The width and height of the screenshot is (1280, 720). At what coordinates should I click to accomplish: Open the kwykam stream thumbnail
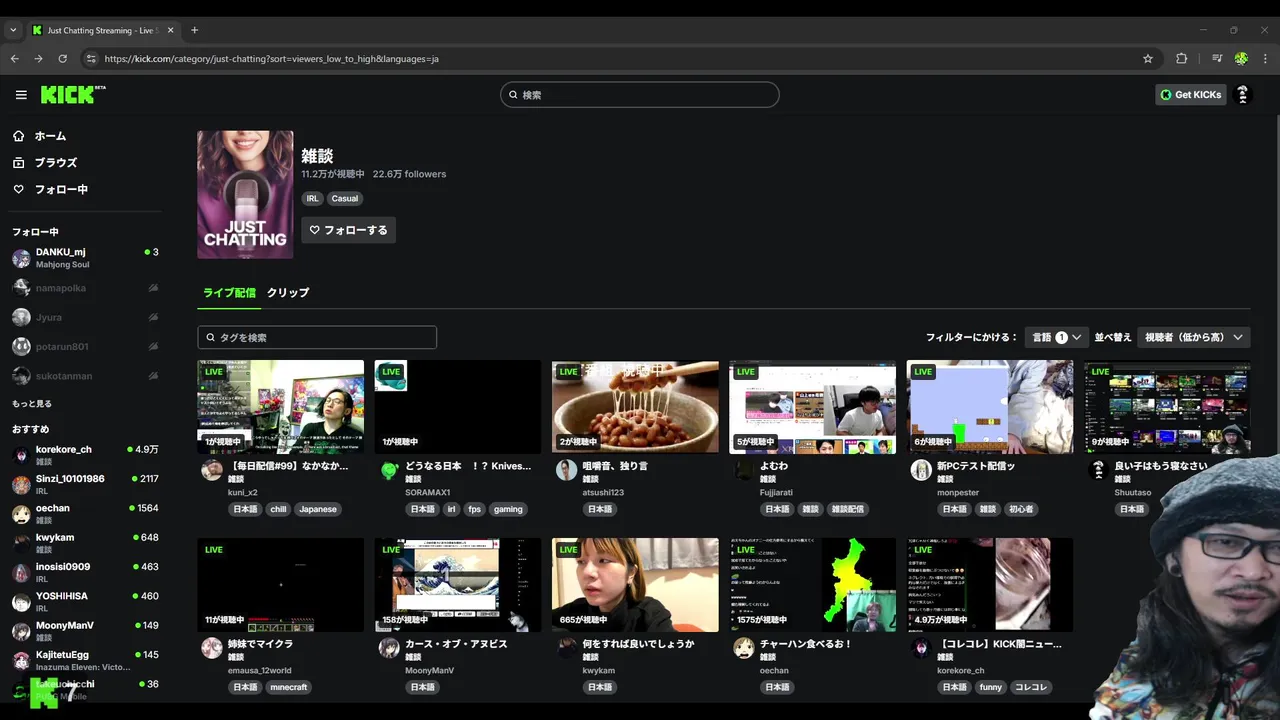(x=635, y=585)
